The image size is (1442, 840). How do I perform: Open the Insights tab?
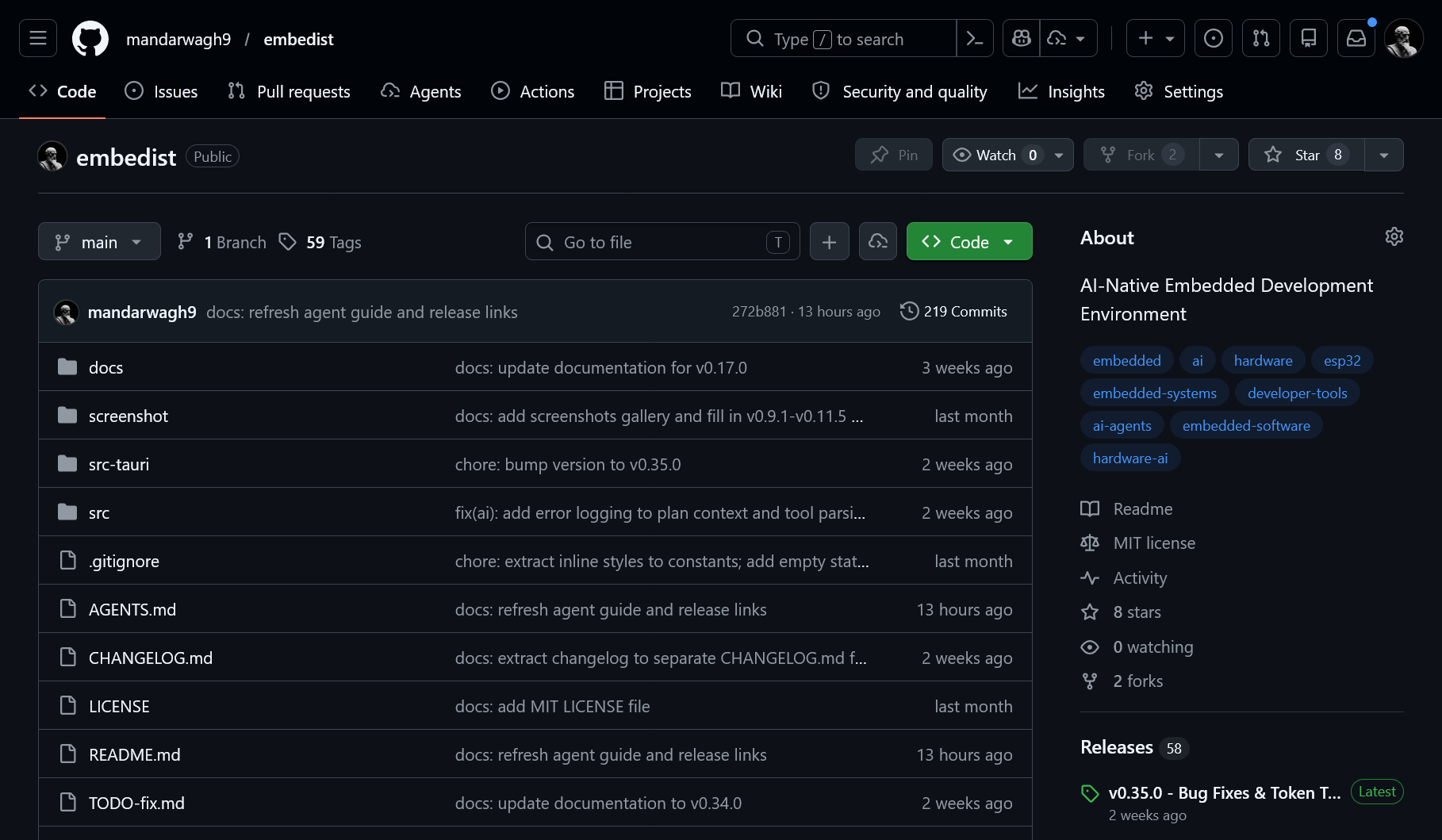tap(1062, 90)
